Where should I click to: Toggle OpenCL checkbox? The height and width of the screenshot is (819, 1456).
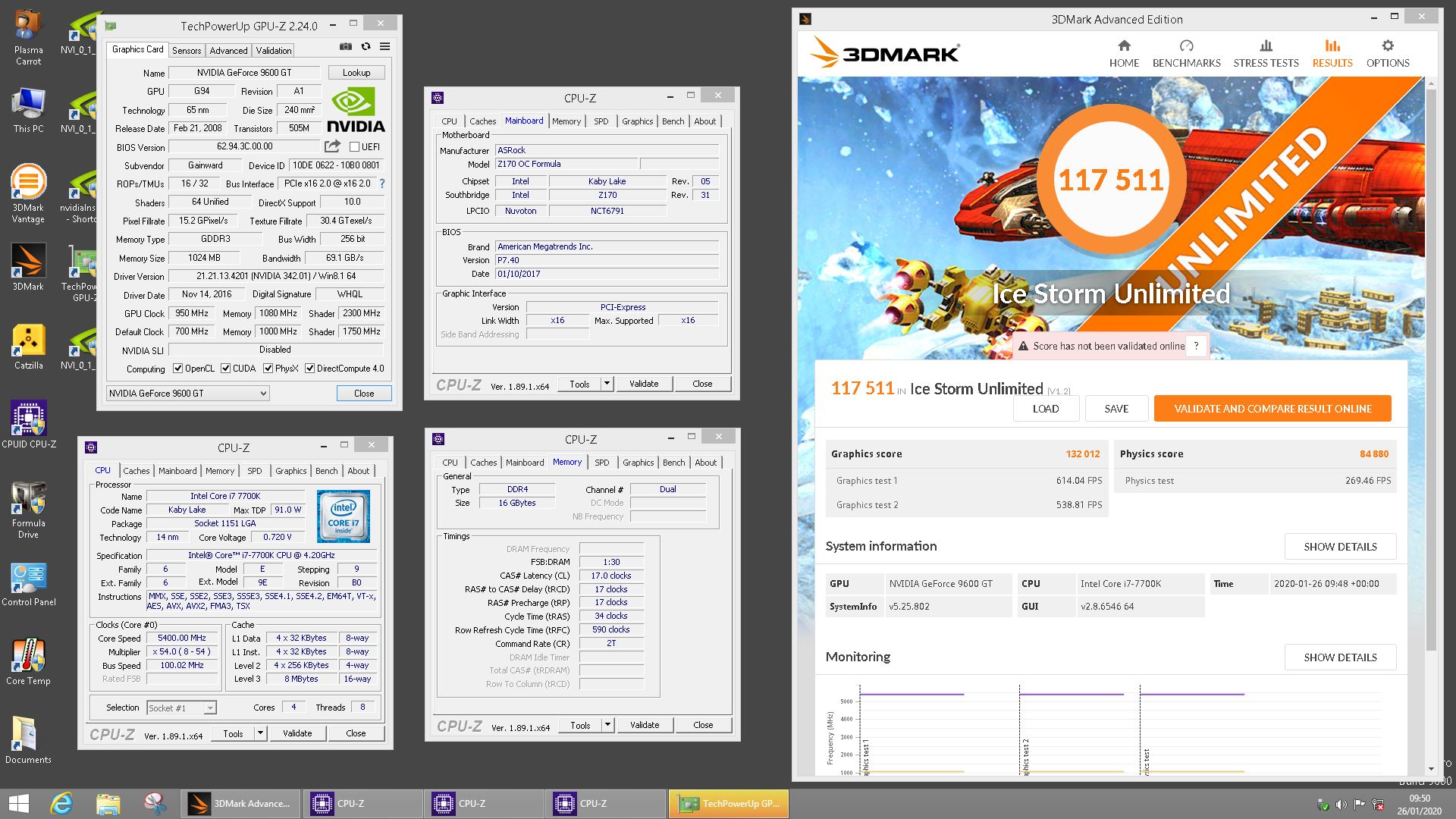point(177,369)
